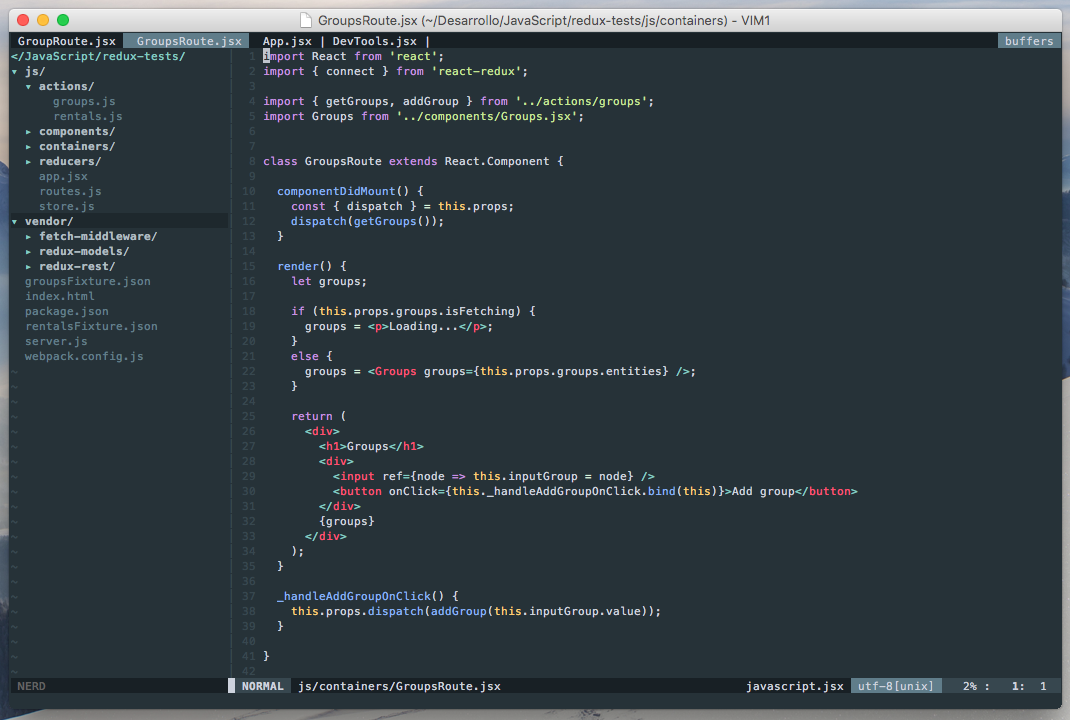
Task: Place cursor on componentDidMount method name
Action: click(336, 192)
